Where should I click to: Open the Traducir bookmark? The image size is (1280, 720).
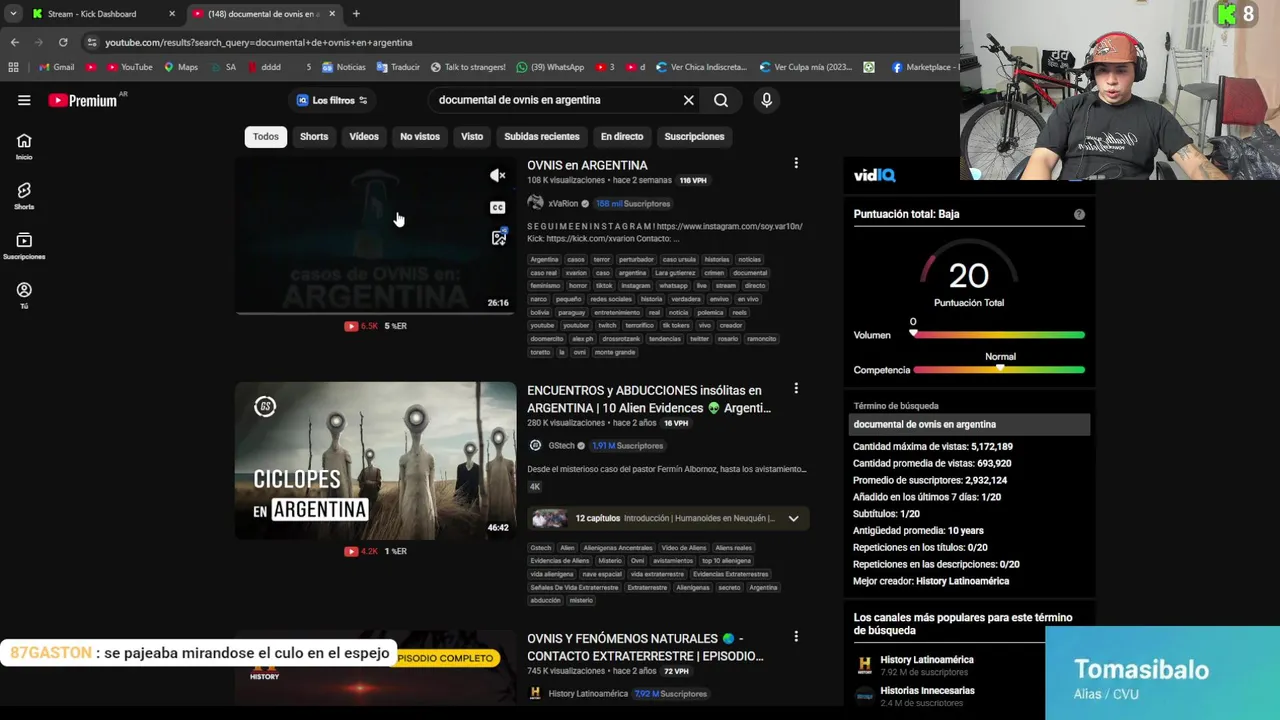pyautogui.click(x=398, y=67)
